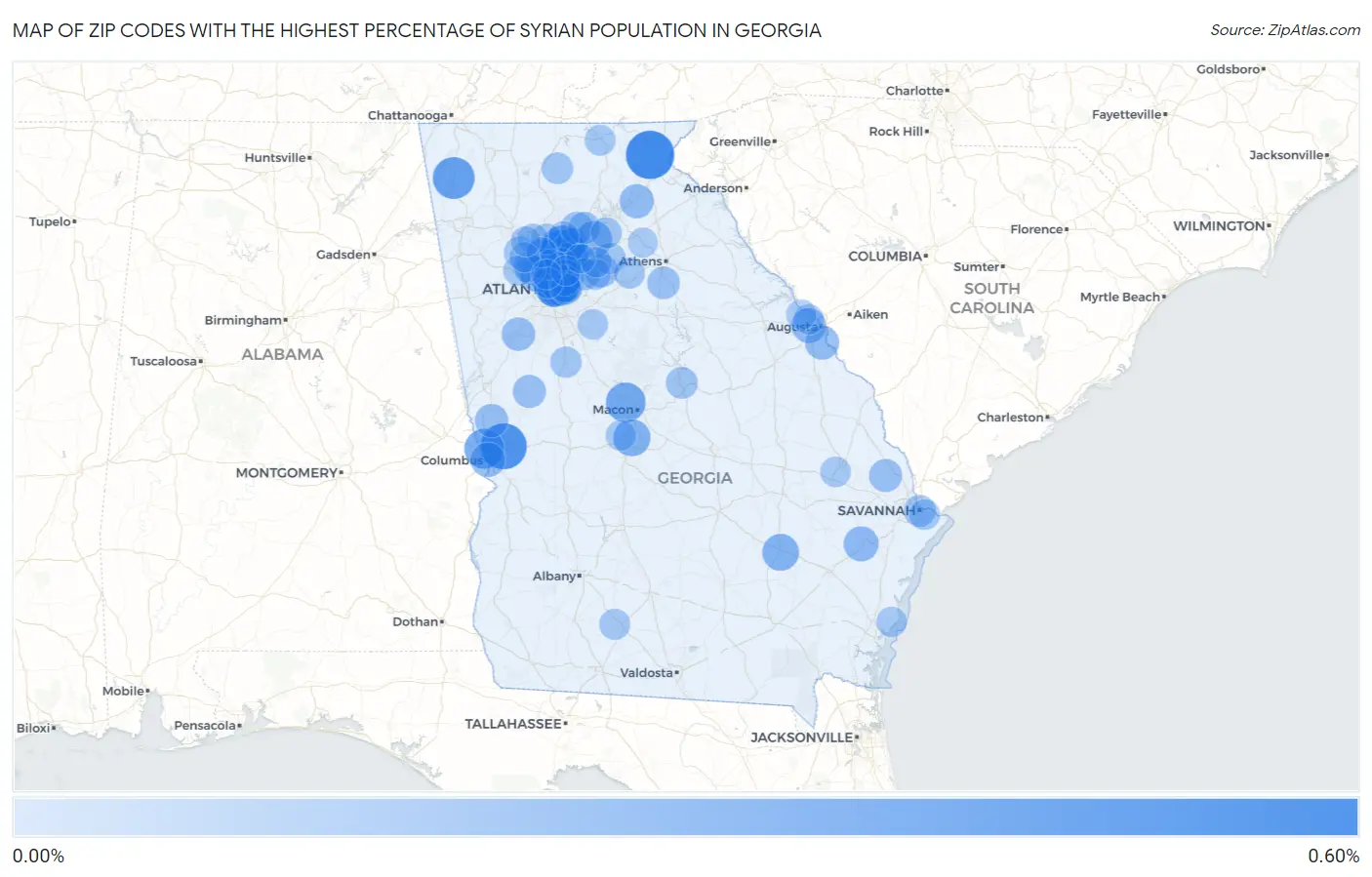Viewport: 1372px width, 877px height.
Task: Click the Myrtle Beach city label
Action: pos(1120,297)
